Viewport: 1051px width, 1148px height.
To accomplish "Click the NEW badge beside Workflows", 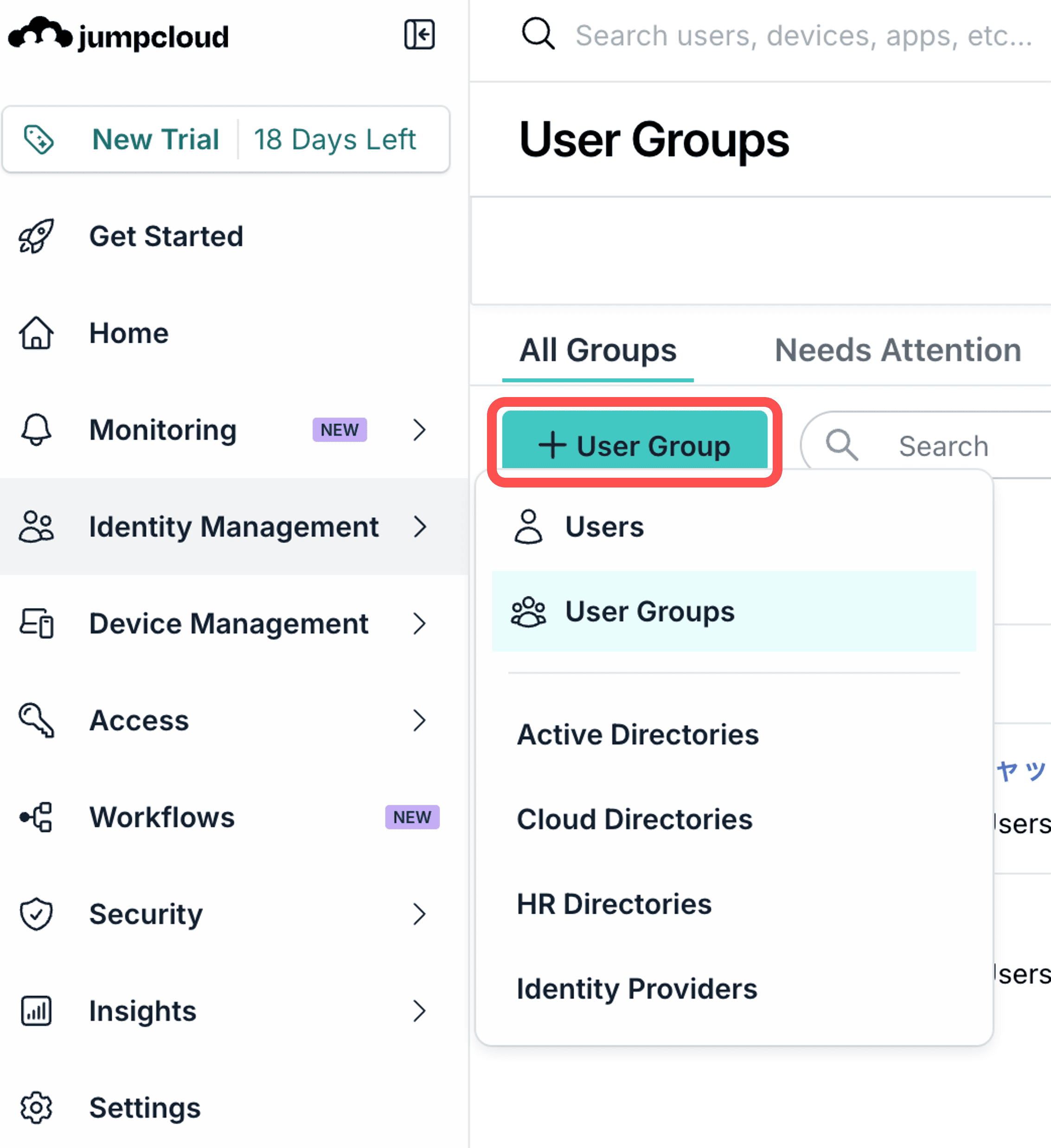I will tap(412, 817).
